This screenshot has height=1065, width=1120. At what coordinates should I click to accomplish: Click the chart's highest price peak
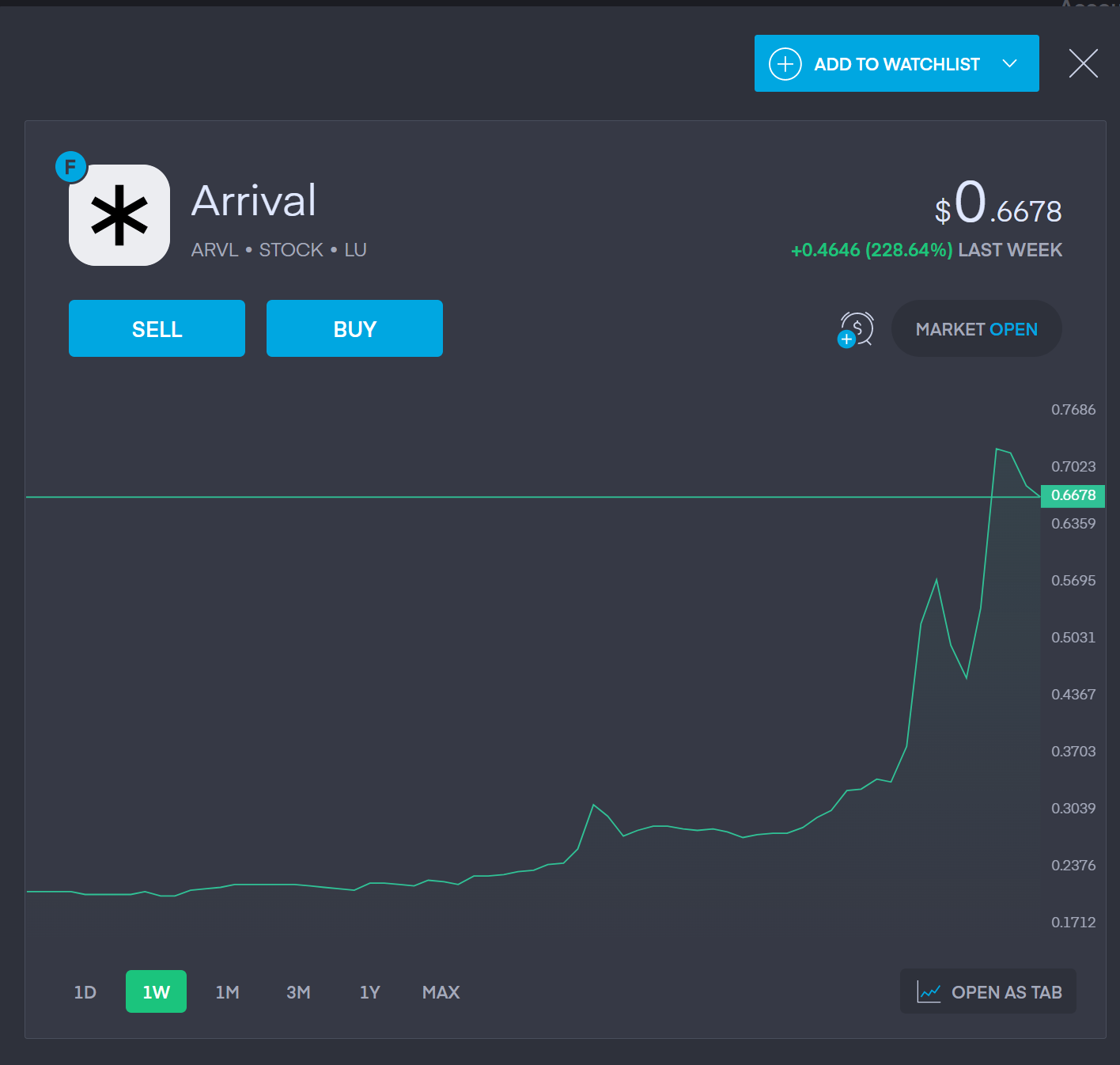(x=997, y=449)
